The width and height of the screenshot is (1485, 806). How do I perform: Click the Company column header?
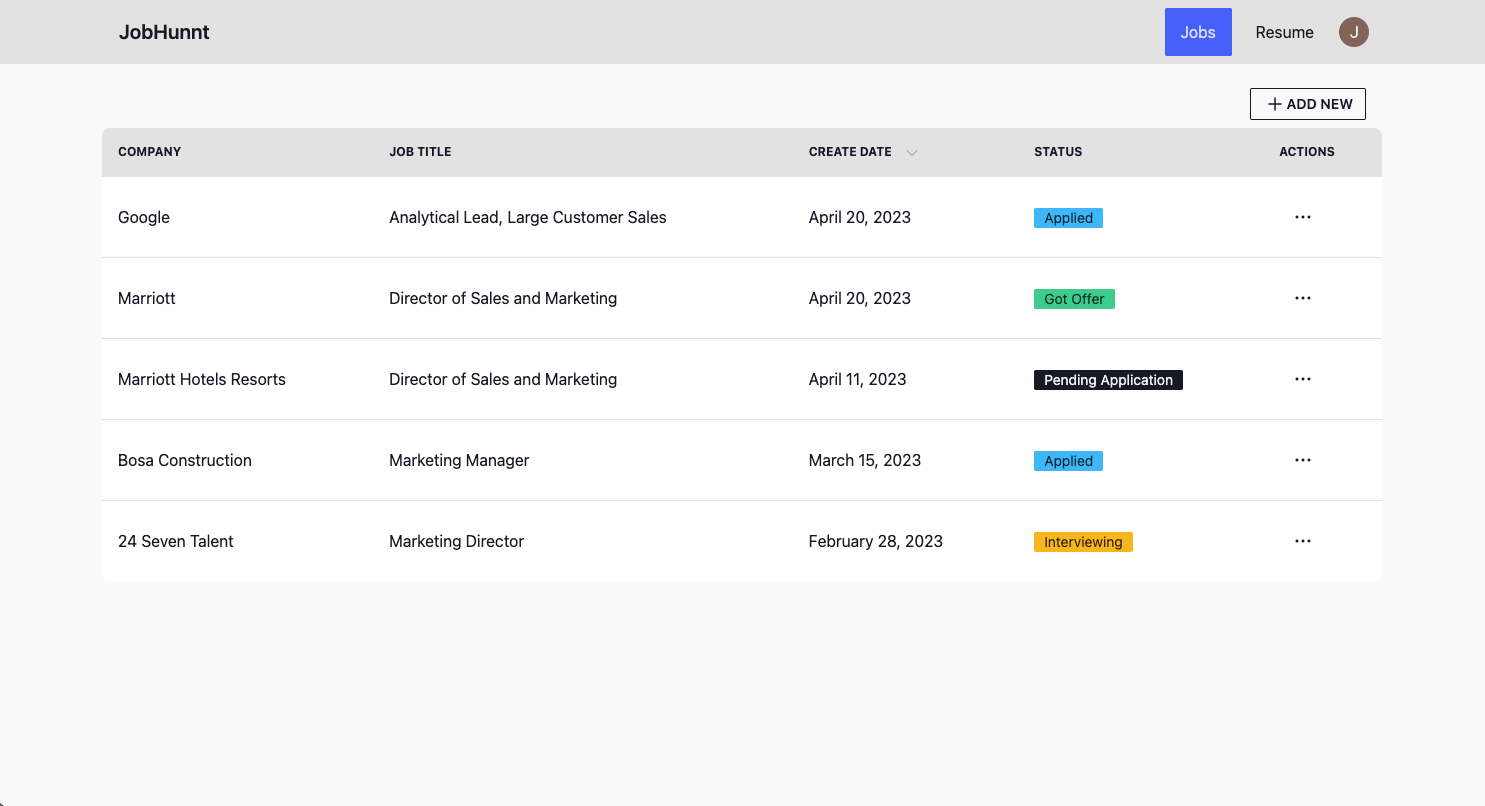149,152
